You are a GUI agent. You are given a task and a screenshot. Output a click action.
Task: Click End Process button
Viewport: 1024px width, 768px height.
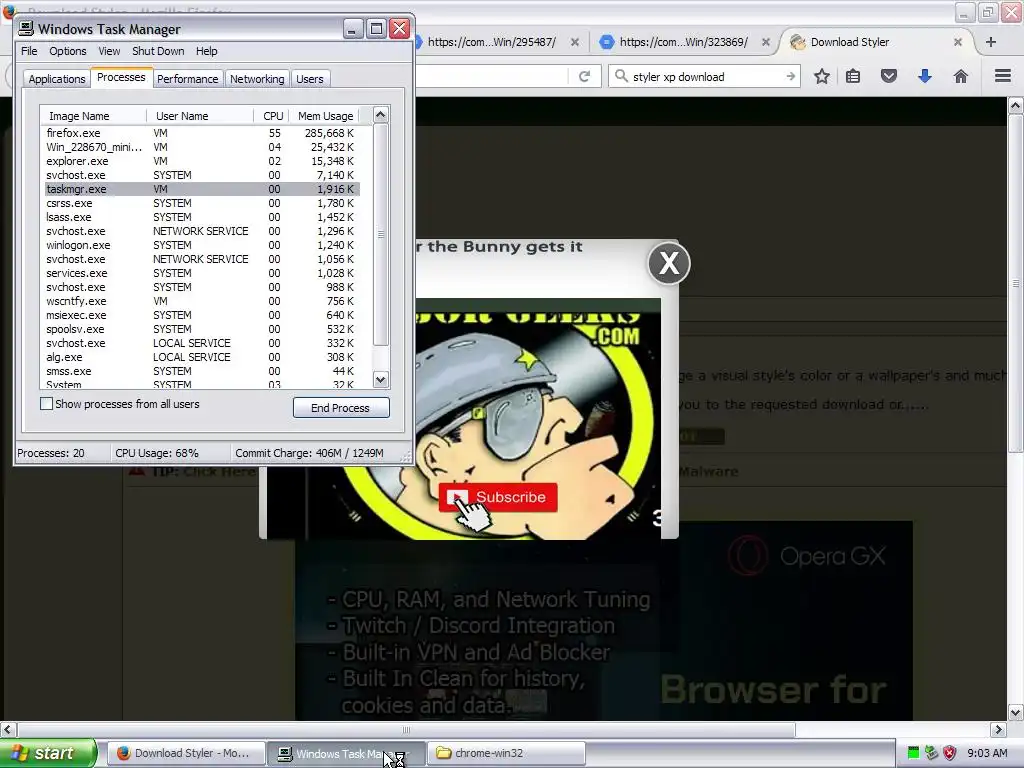click(341, 408)
